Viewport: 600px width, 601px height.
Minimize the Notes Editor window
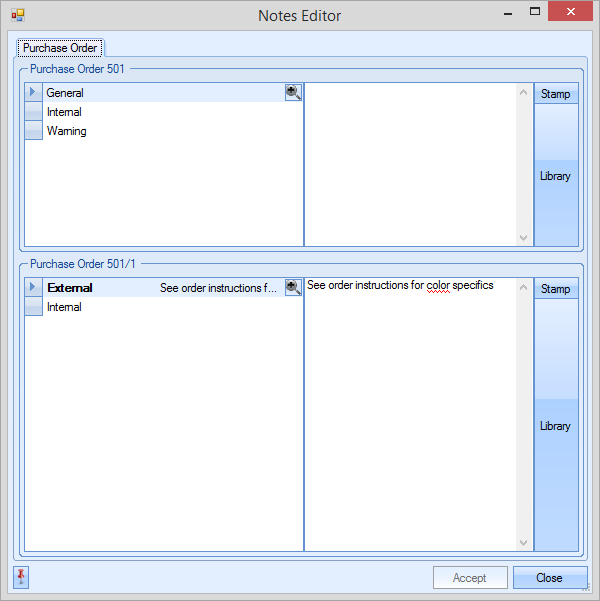(508, 13)
